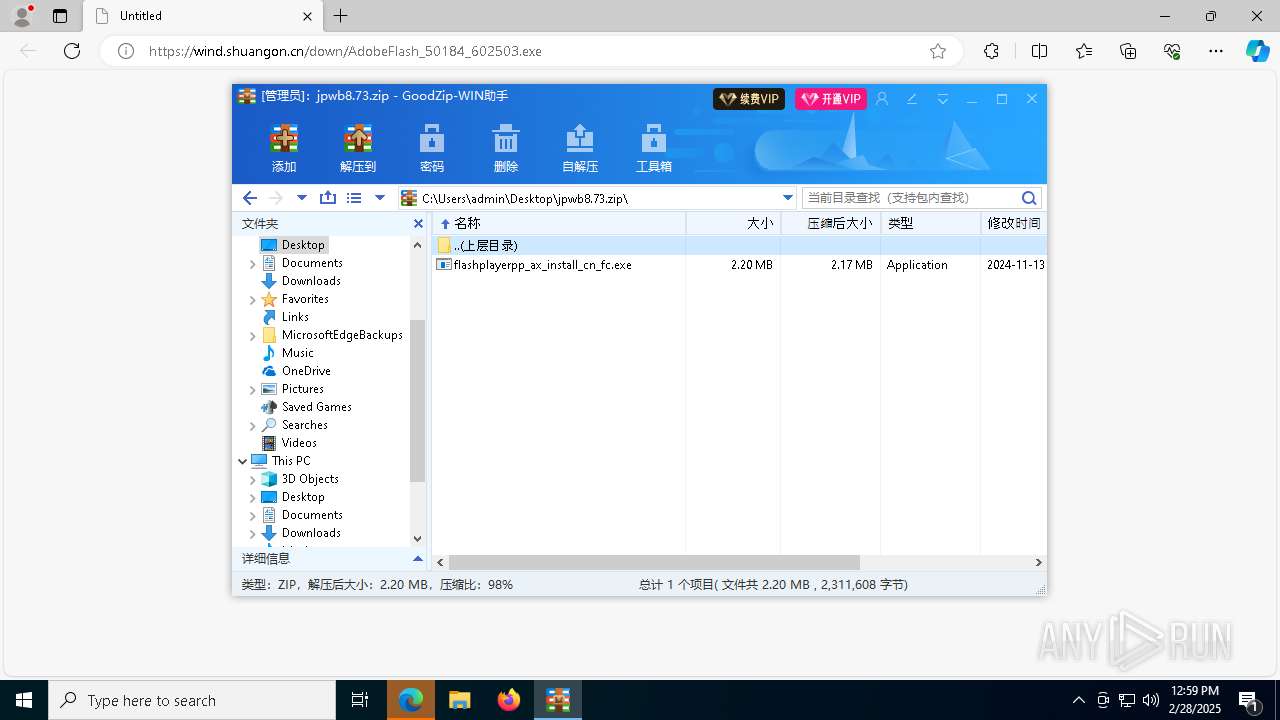Select the ..(上层目录) parent folder row

pyautogui.click(x=739, y=245)
